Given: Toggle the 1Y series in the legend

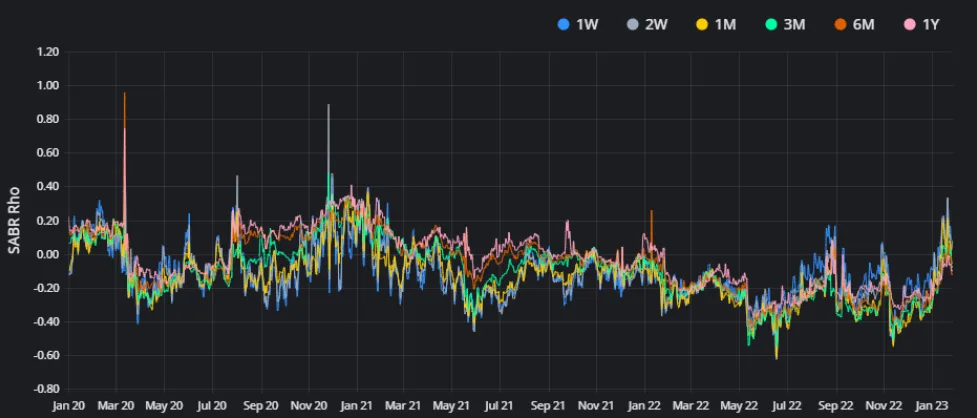Looking at the screenshot, I should click(x=922, y=25).
